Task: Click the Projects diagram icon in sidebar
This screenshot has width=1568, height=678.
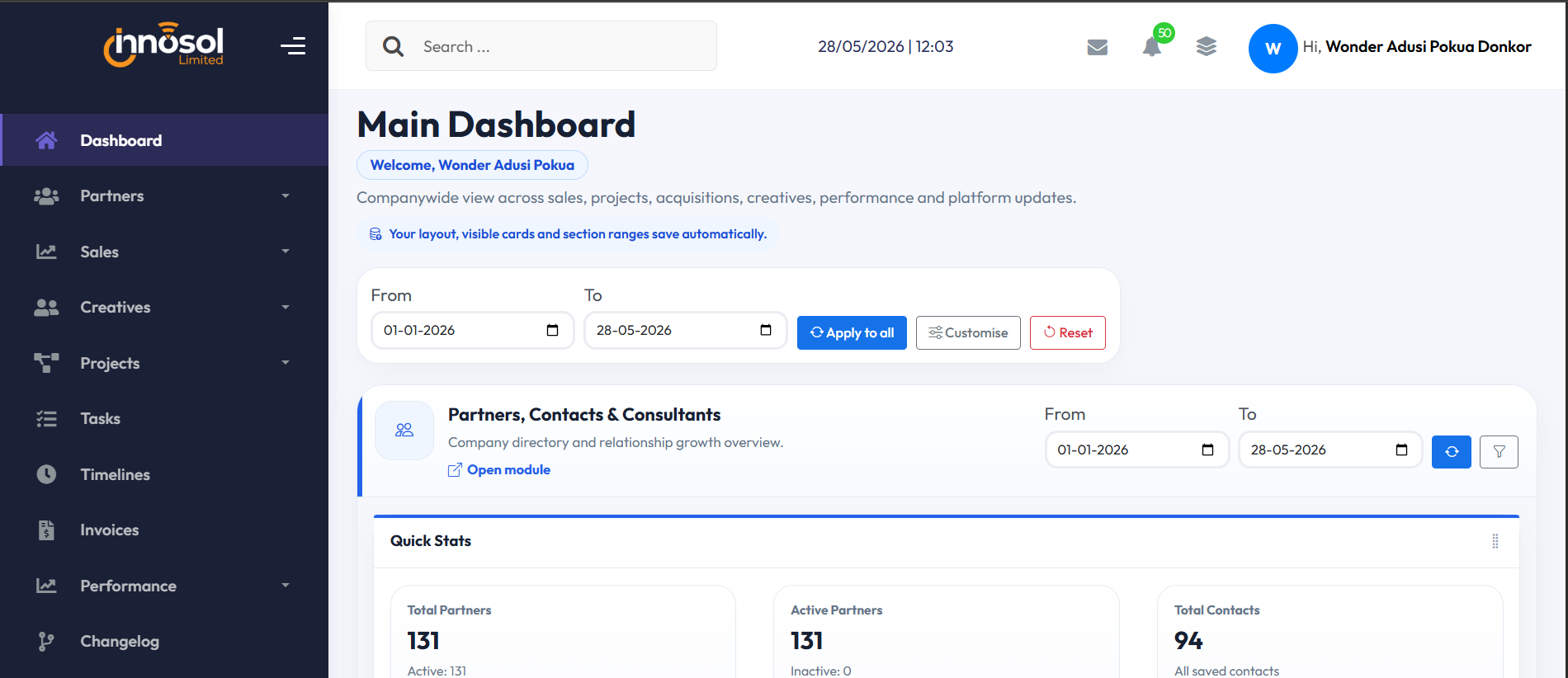Action: point(46,363)
